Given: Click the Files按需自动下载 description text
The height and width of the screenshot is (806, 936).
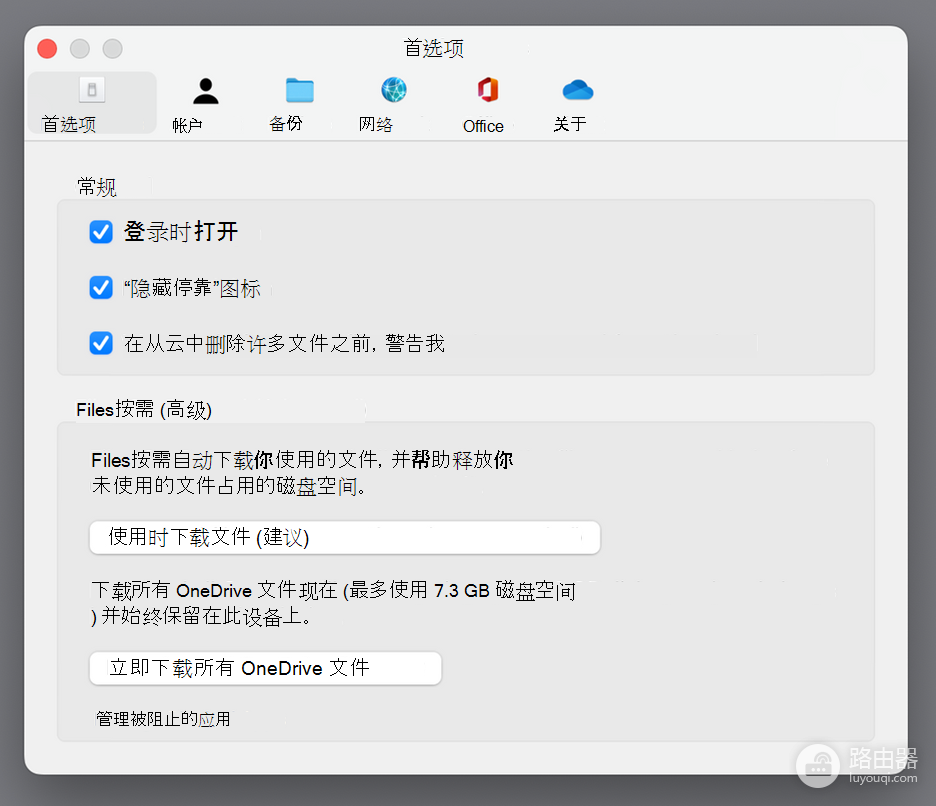Looking at the screenshot, I should pos(302,472).
